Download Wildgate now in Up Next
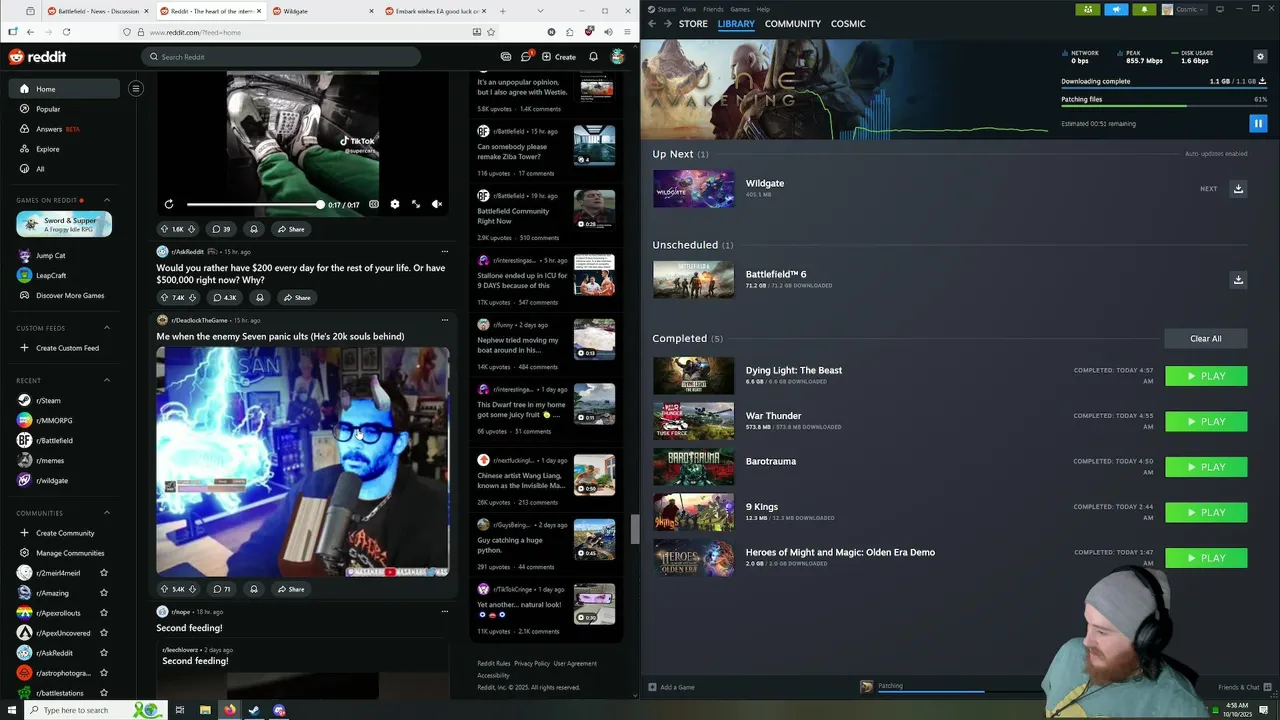The image size is (1280, 720). [1238, 189]
